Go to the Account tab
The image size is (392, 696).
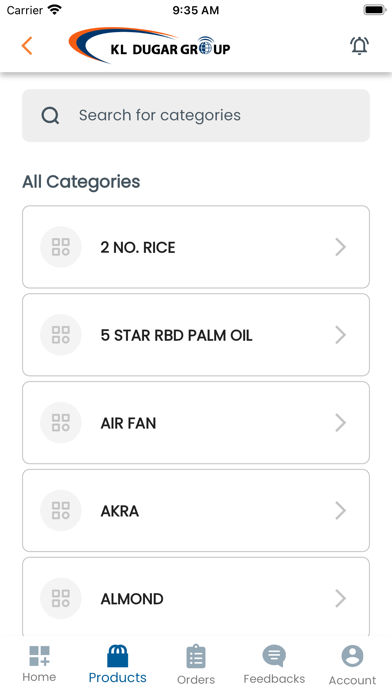click(x=352, y=665)
